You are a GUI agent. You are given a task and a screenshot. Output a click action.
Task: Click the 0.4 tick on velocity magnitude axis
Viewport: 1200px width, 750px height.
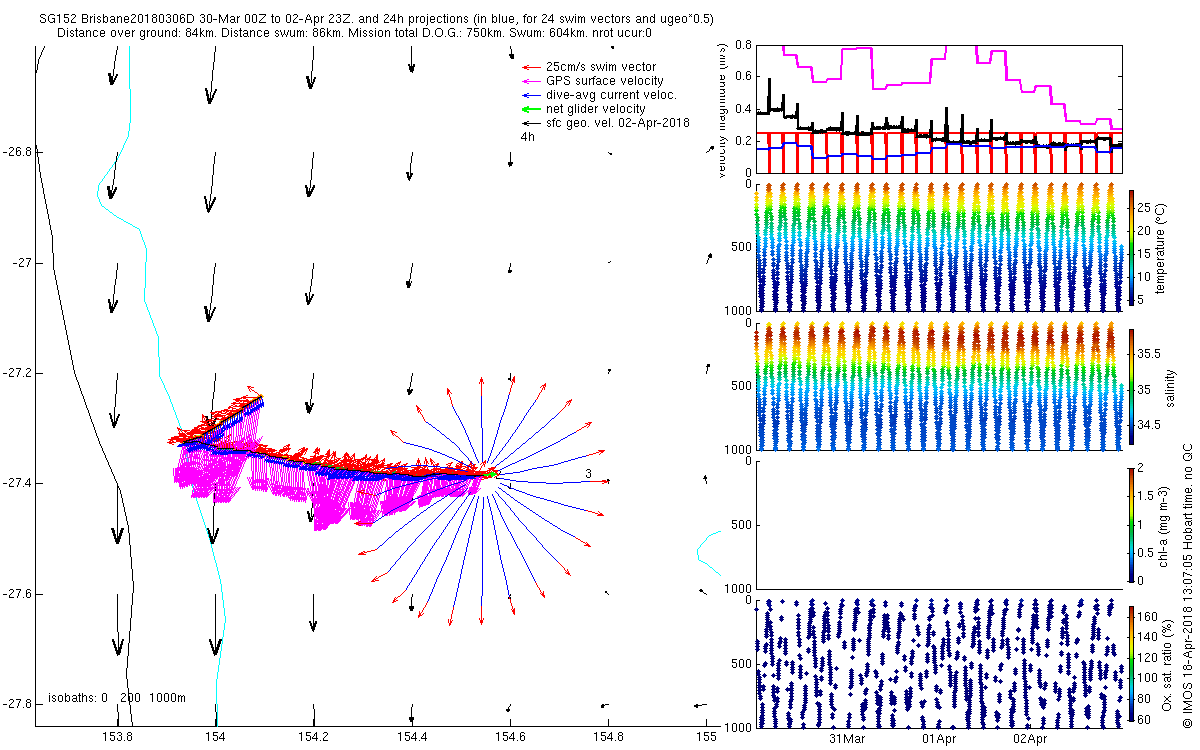742,109
